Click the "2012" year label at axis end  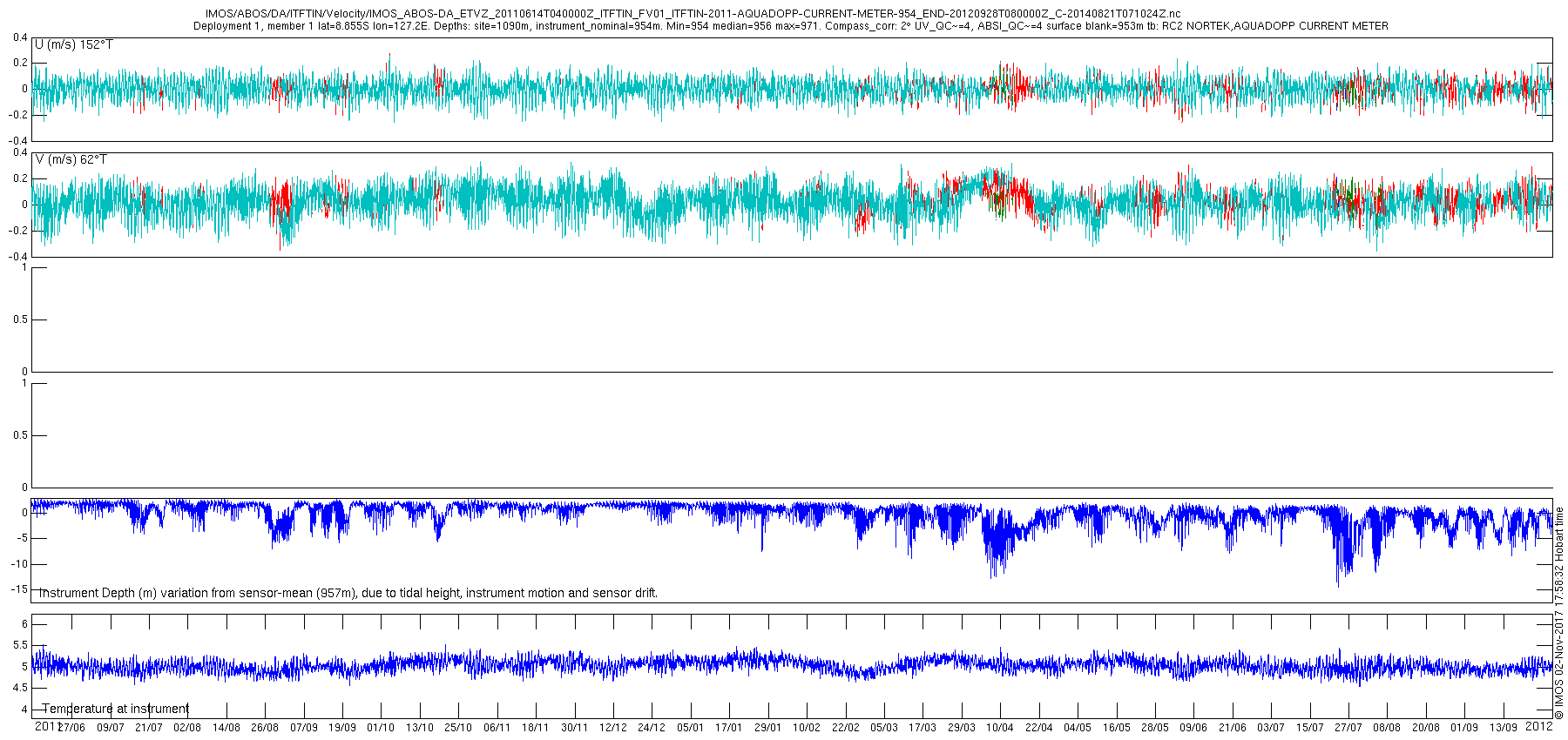click(x=1539, y=725)
